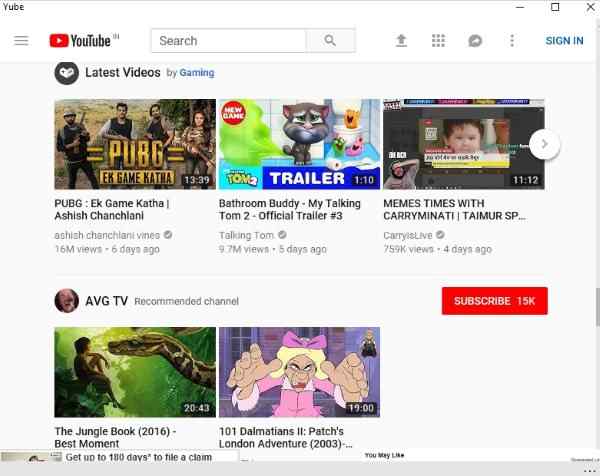Click 759K views - 4 days ago text
Viewport: 600px width, 476px height.
(437, 249)
